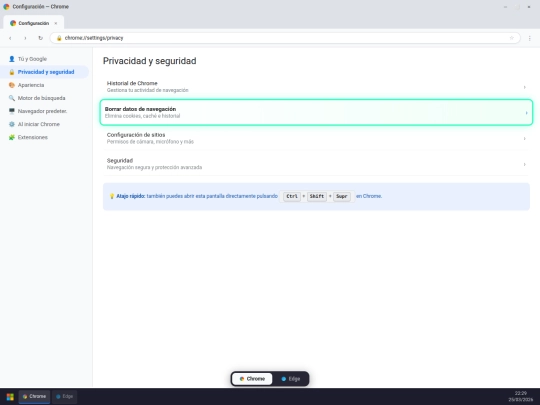Click the 'Atajo rápido:' label
Image resolution: width=540 pixels, height=405 pixels.
[x=131, y=196]
